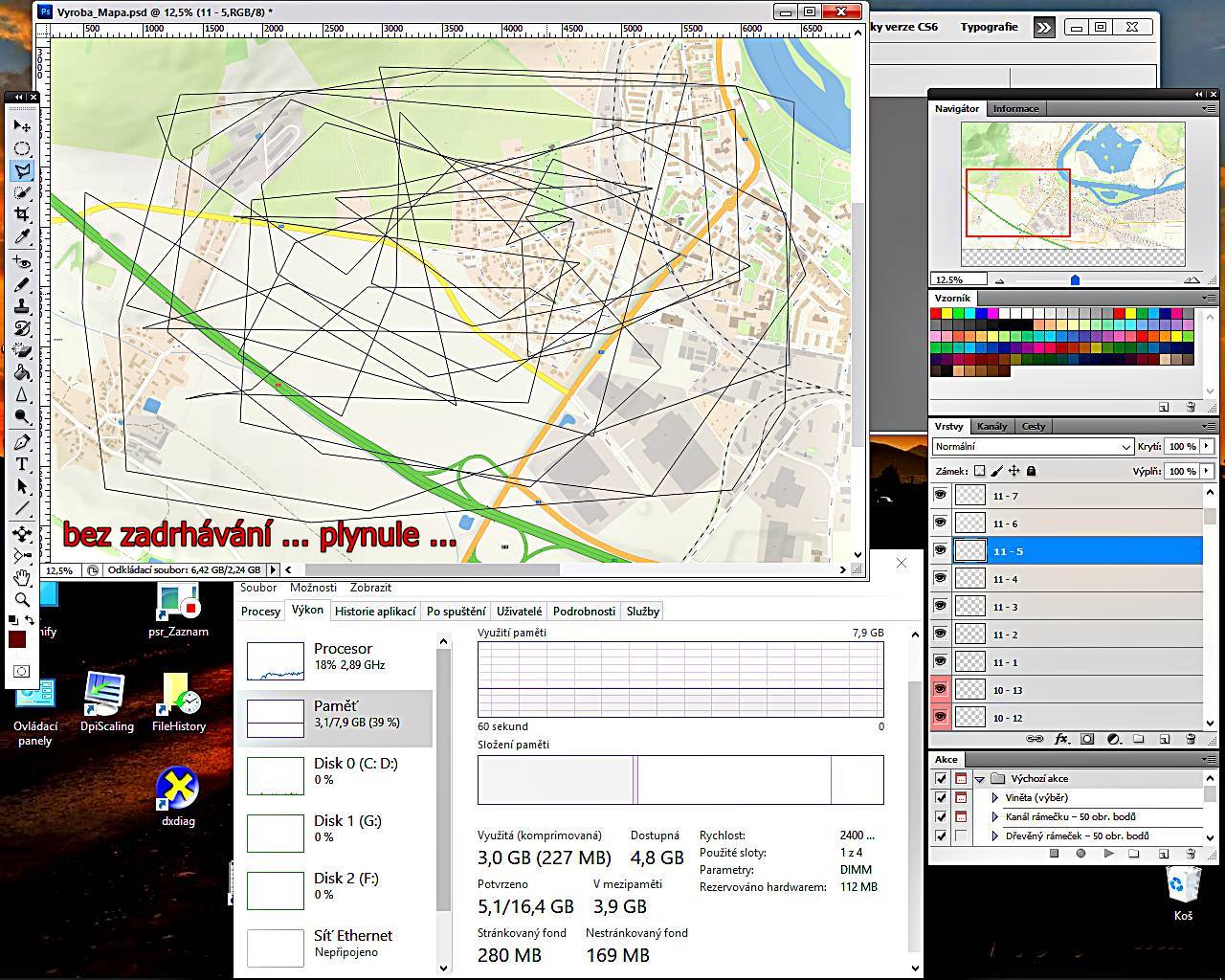Screen dimensions: 1225x980
Task: Collapse the Výchozí akce folder
Action: [979, 779]
